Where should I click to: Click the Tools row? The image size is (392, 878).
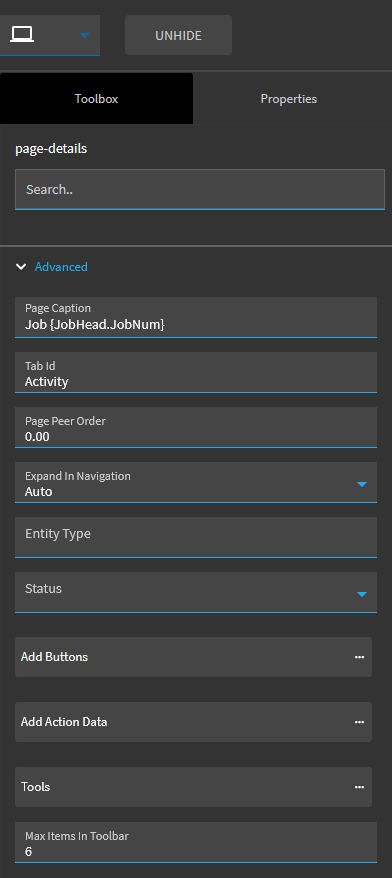pyautogui.click(x=193, y=787)
